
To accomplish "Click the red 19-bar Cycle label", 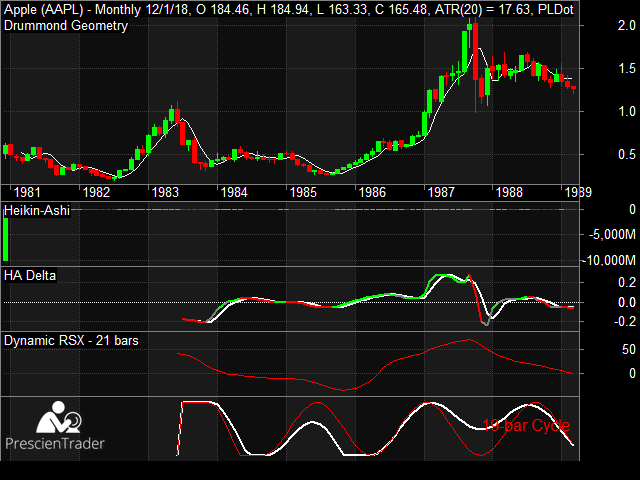I will [526, 426].
